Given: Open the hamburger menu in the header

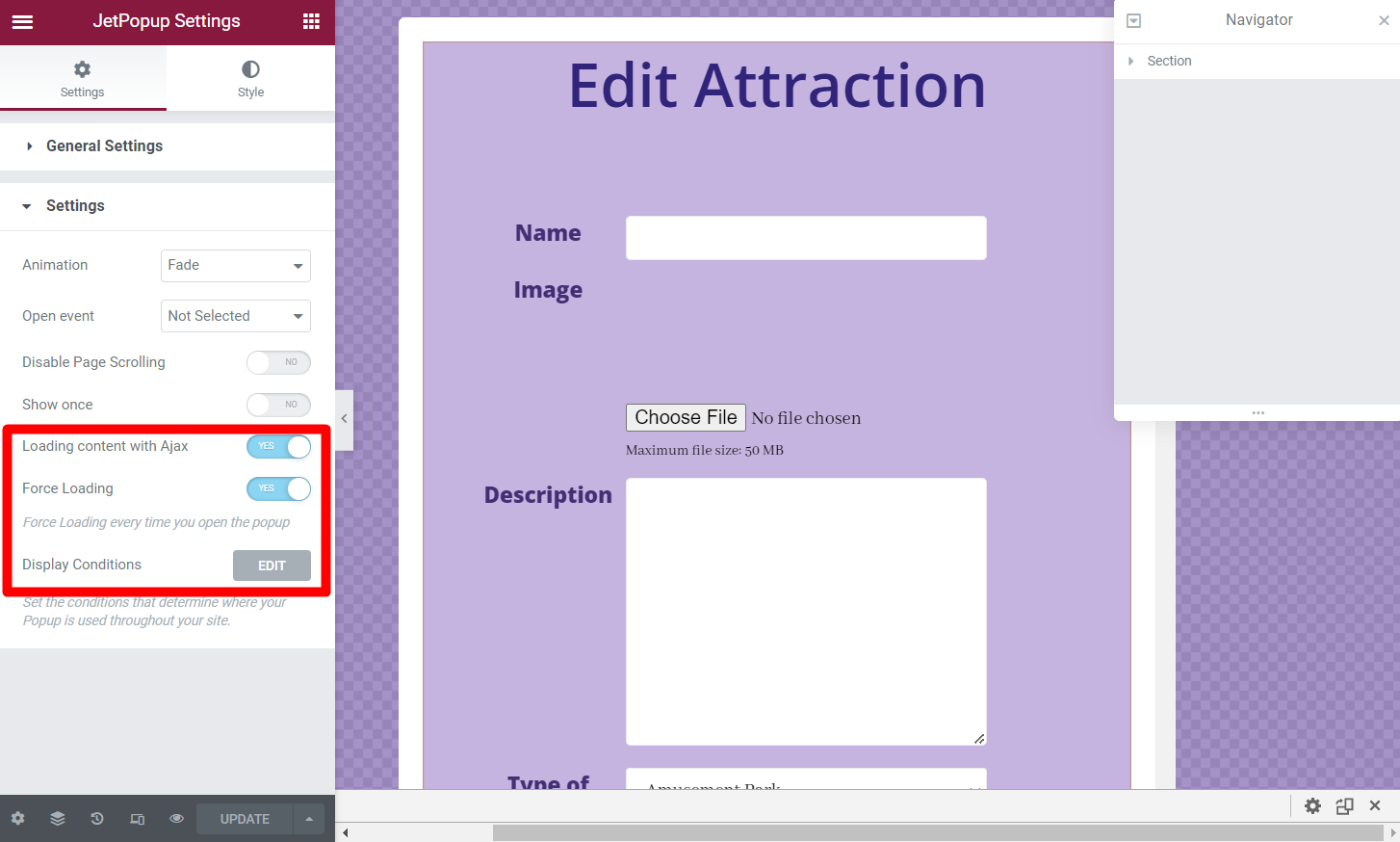Looking at the screenshot, I should (22, 21).
